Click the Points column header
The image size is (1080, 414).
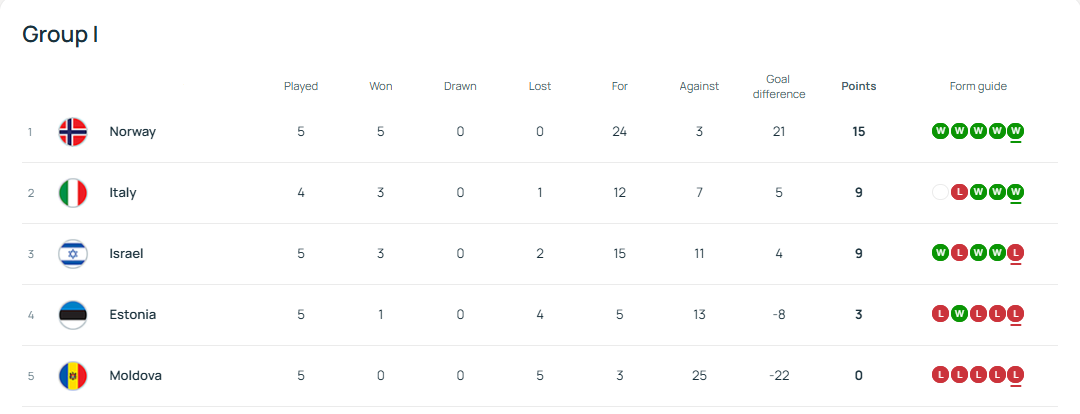[x=858, y=86]
